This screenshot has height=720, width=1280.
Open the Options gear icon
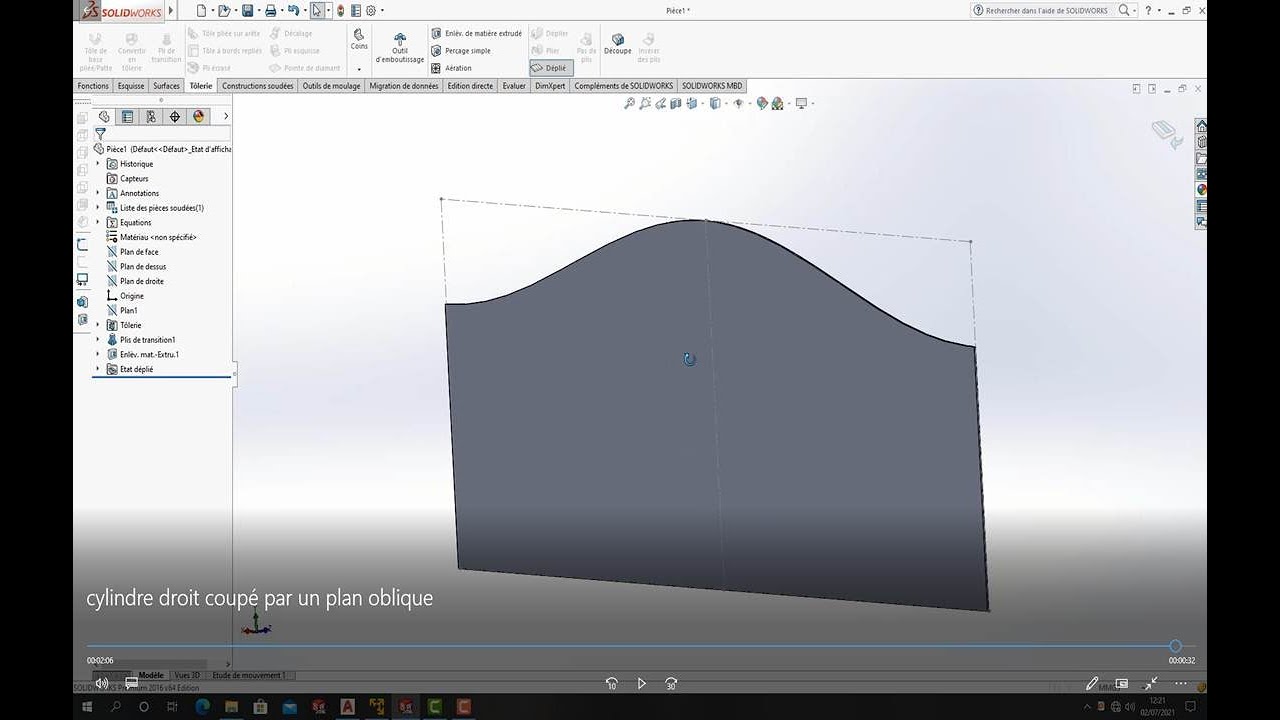[371, 11]
